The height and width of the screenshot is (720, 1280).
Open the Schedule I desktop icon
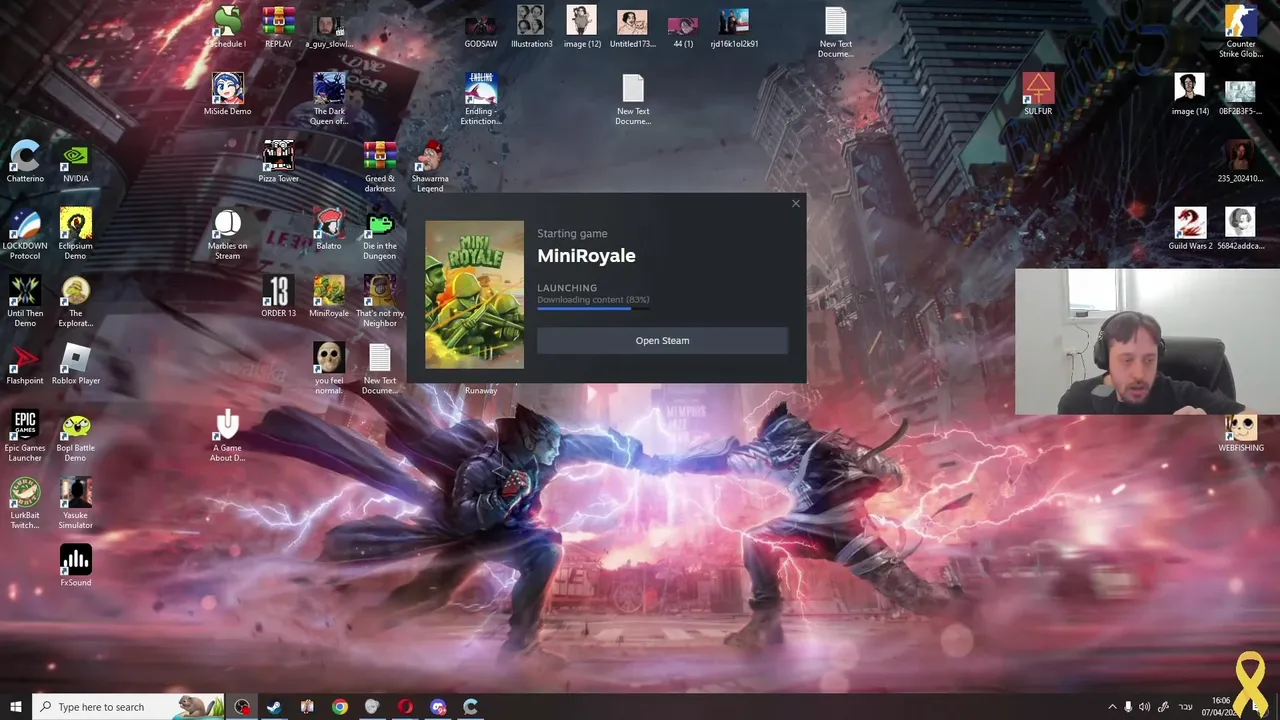pyautogui.click(x=227, y=27)
